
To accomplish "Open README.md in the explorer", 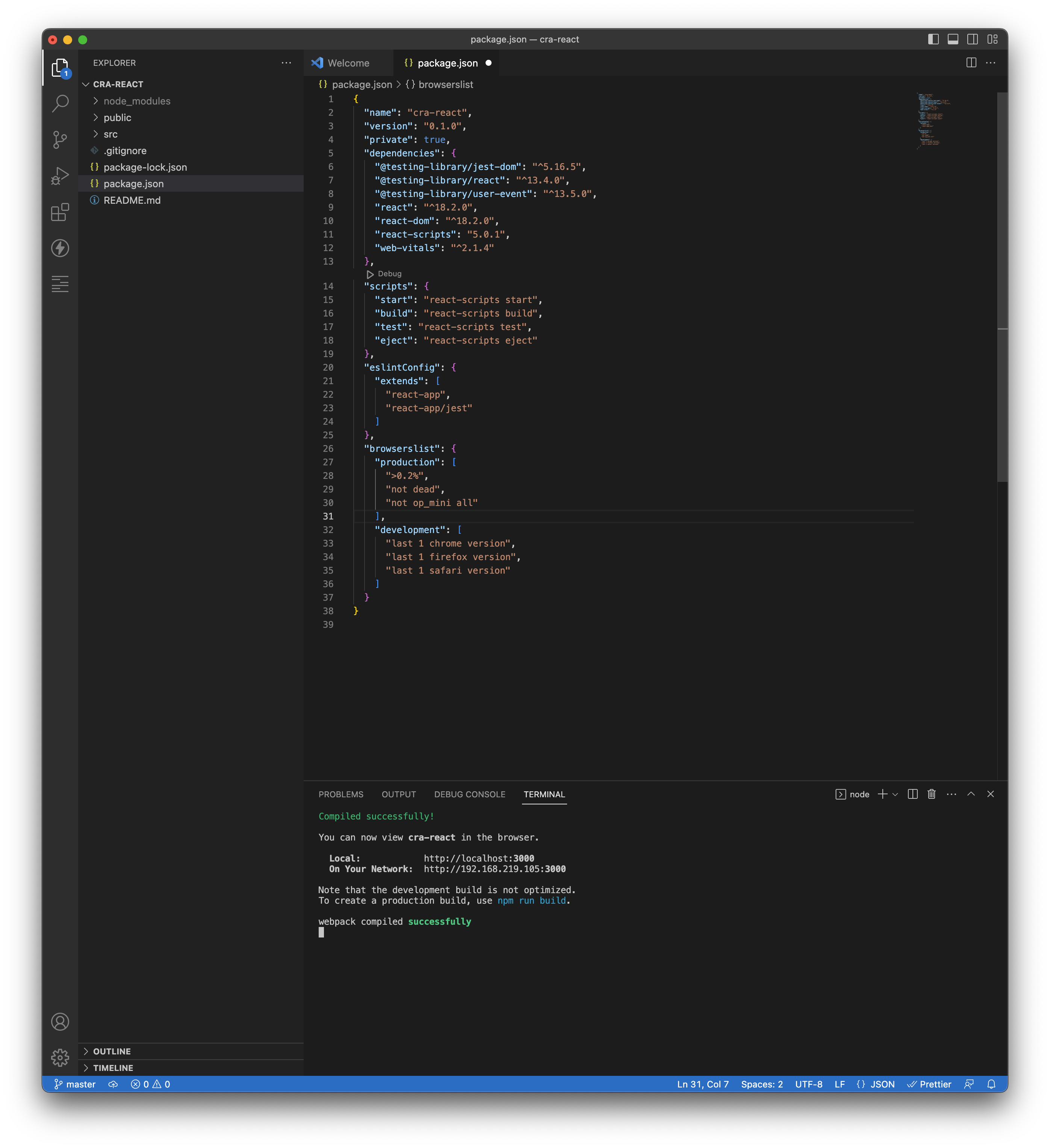I will (x=132, y=200).
